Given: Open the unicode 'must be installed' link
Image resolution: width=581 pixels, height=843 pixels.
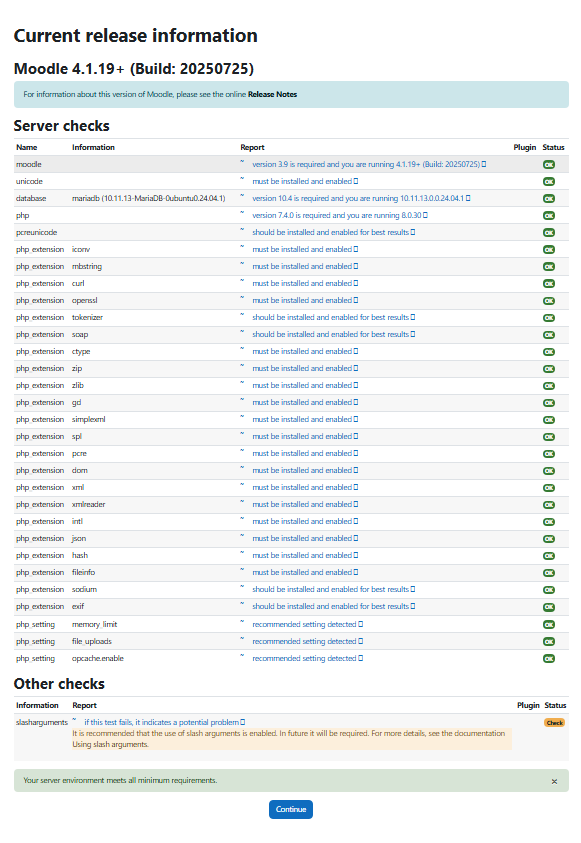Looking at the screenshot, I should 305,182.
